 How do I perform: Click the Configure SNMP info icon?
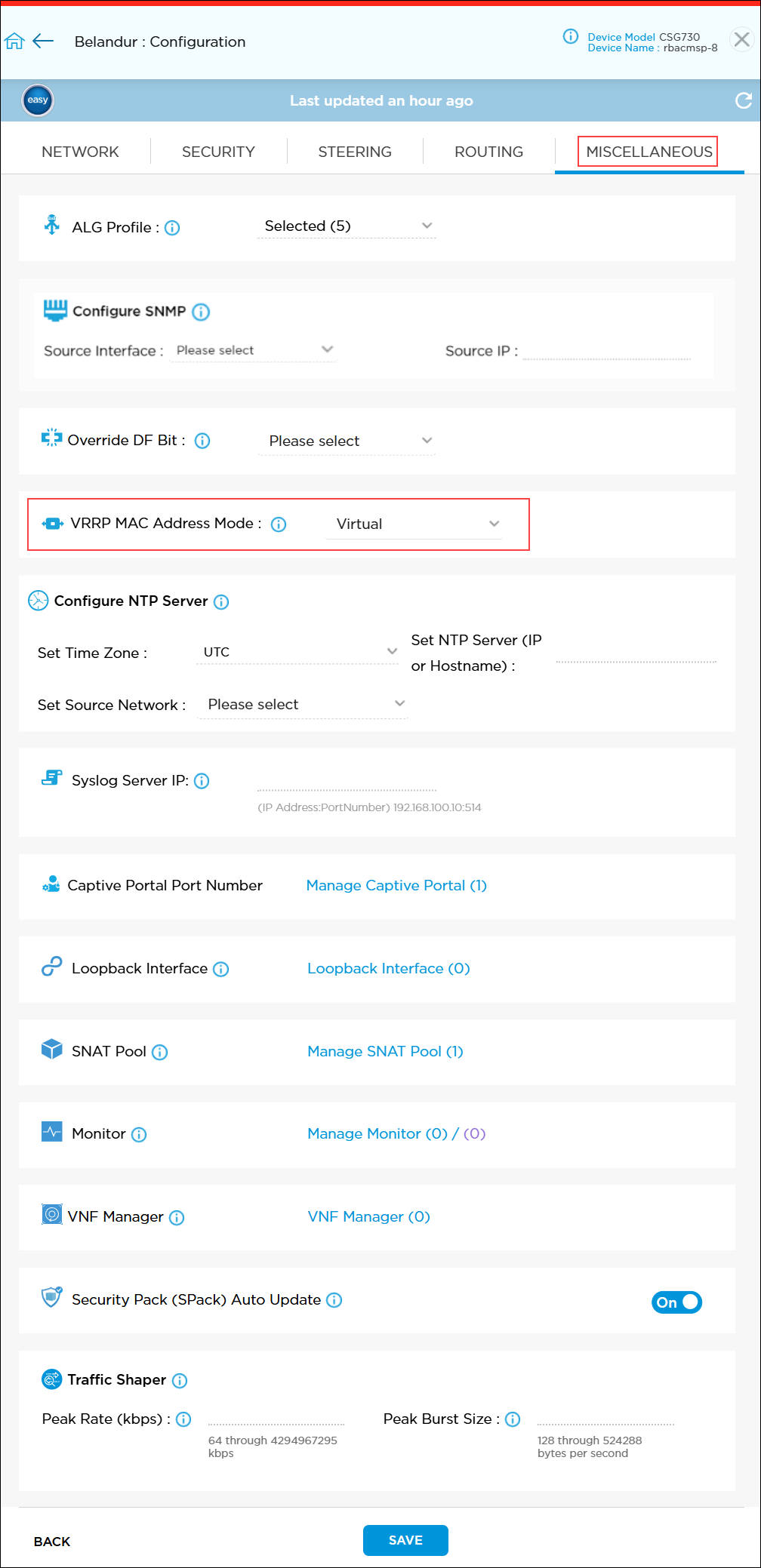201,312
